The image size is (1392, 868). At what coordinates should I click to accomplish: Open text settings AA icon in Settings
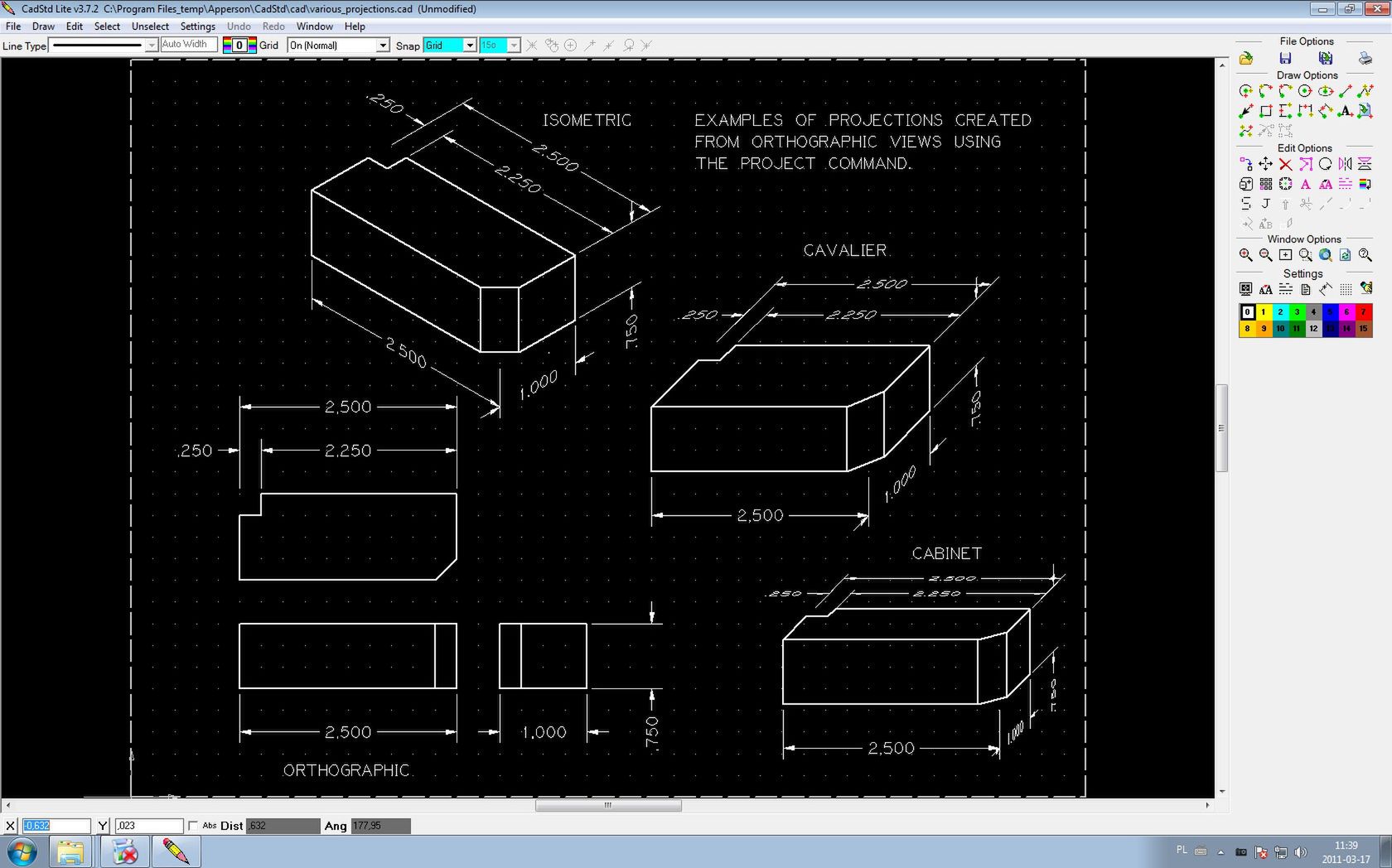click(x=1265, y=289)
